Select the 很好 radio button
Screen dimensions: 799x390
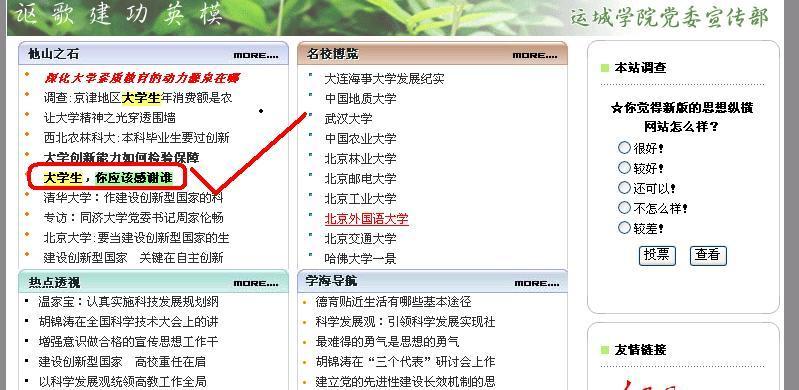pos(624,148)
